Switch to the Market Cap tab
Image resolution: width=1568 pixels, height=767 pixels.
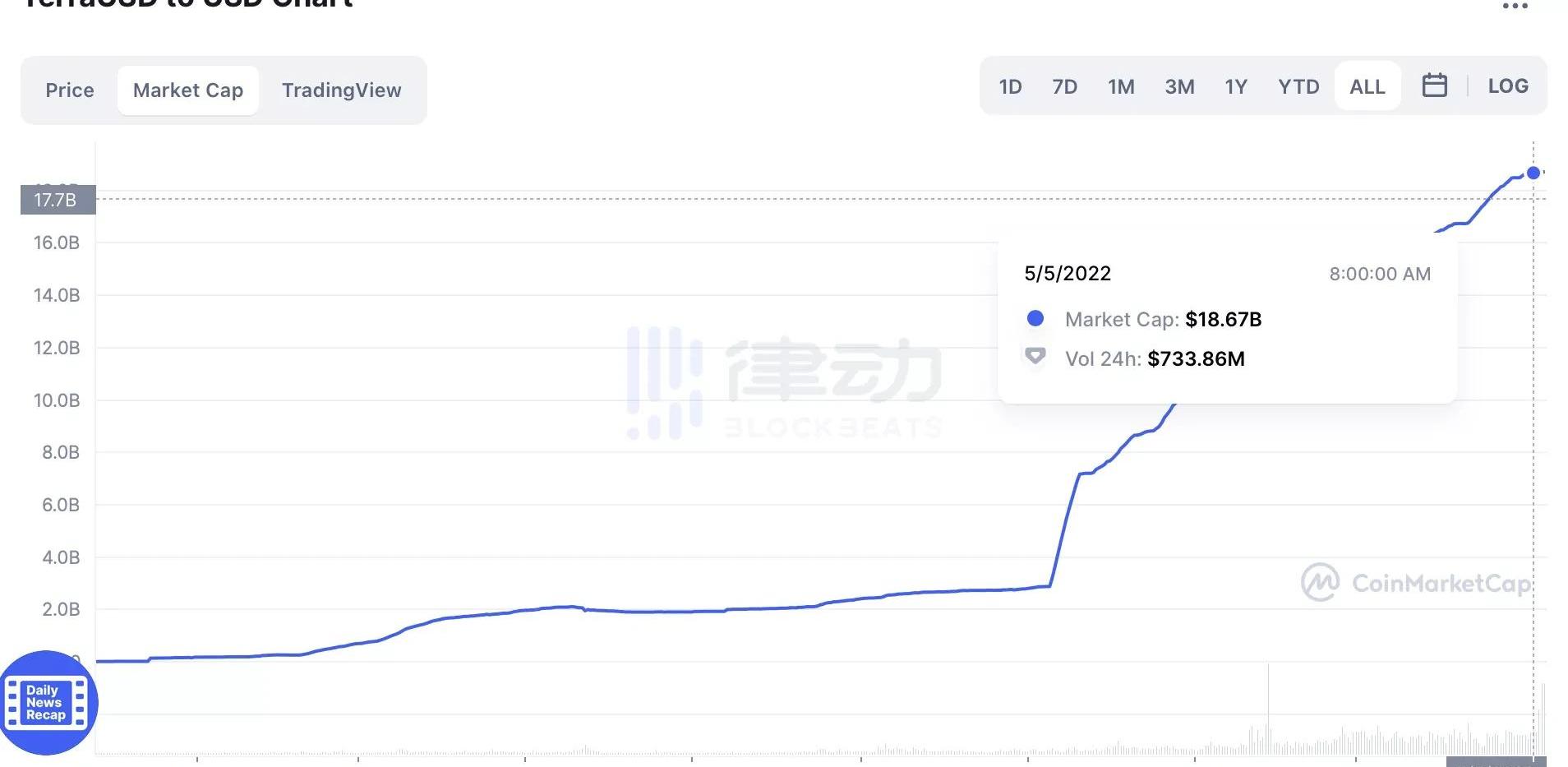coord(188,90)
